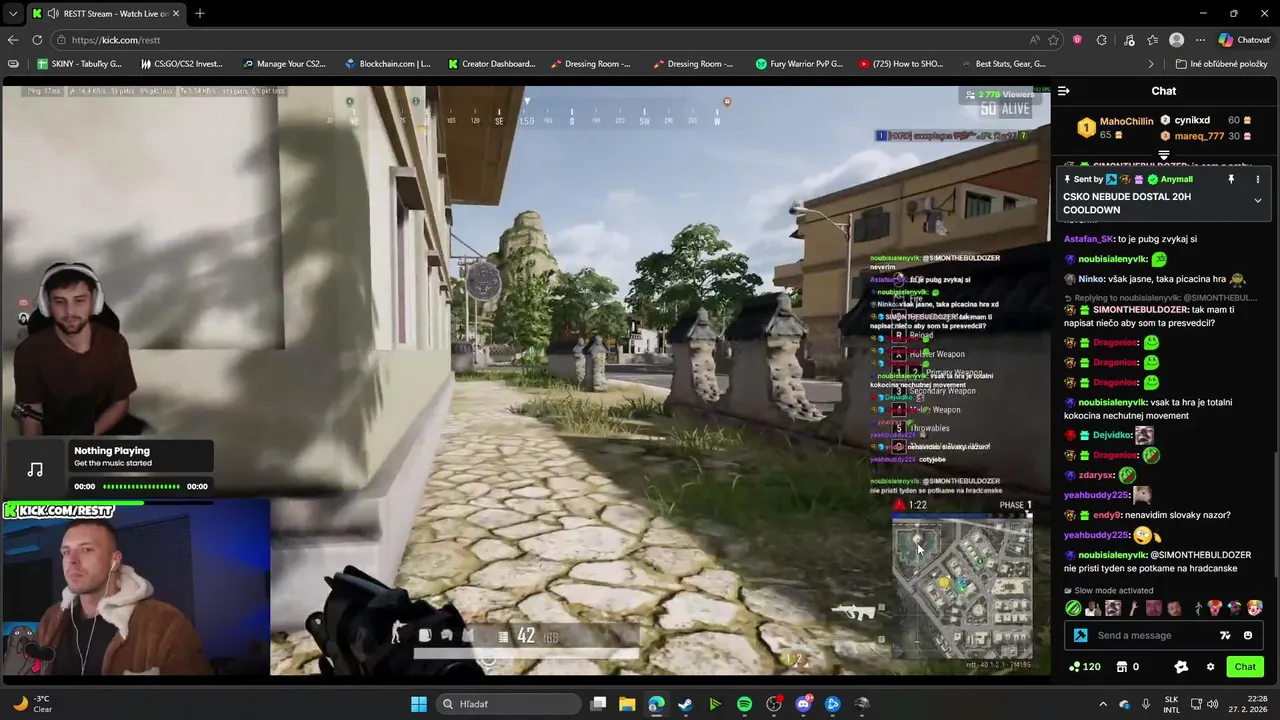Screen dimensions: 1280x720
Task: Open Discord from the taskbar
Action: coord(803,704)
